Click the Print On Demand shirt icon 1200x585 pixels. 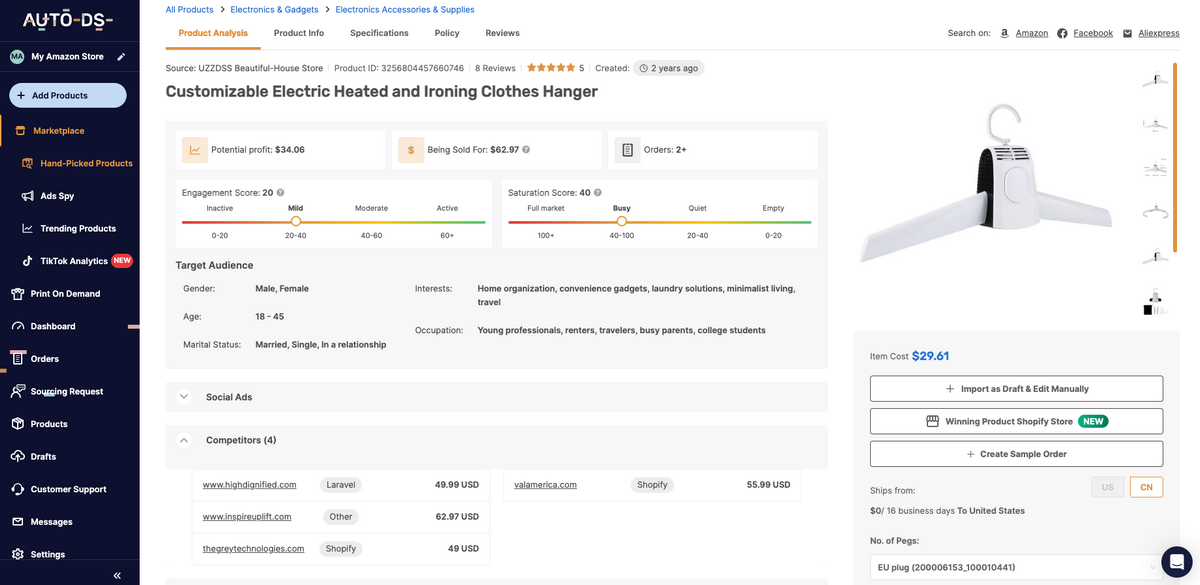(x=17, y=294)
